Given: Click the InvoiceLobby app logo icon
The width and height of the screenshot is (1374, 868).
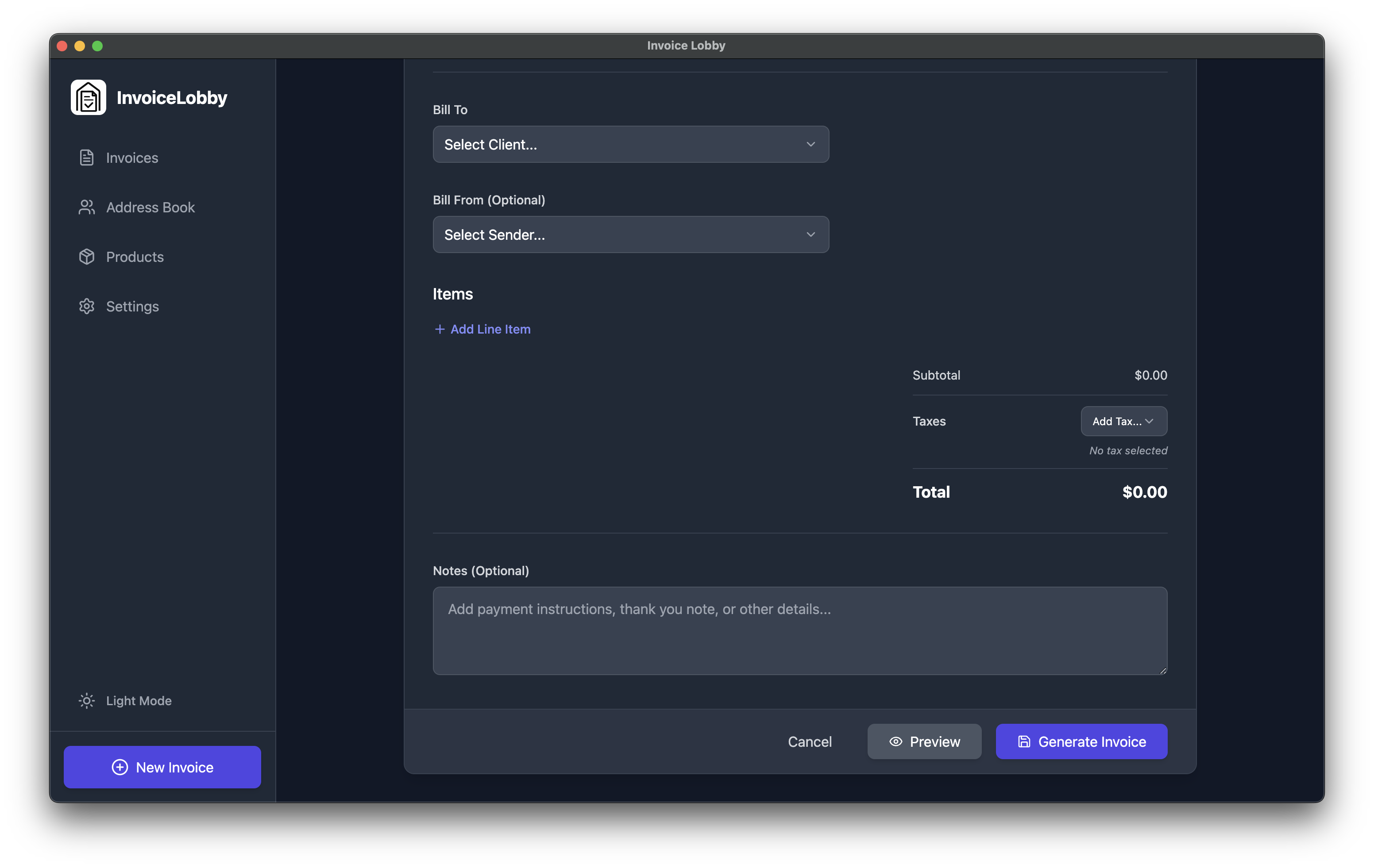Looking at the screenshot, I should coord(88,97).
